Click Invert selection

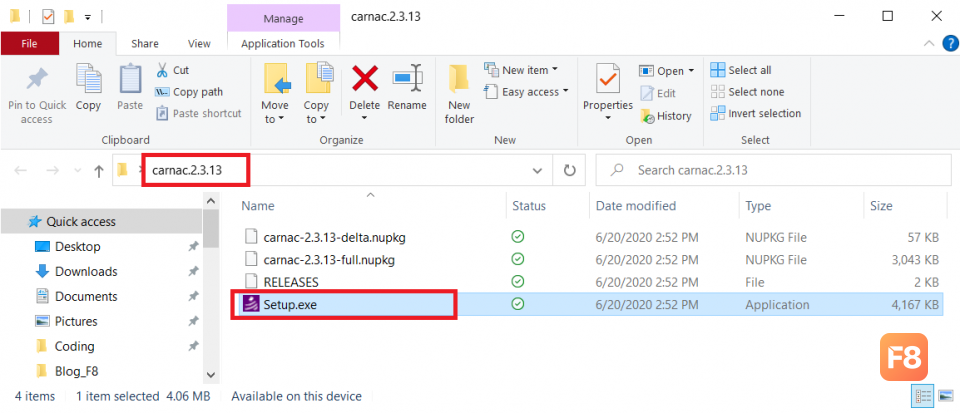coord(756,113)
